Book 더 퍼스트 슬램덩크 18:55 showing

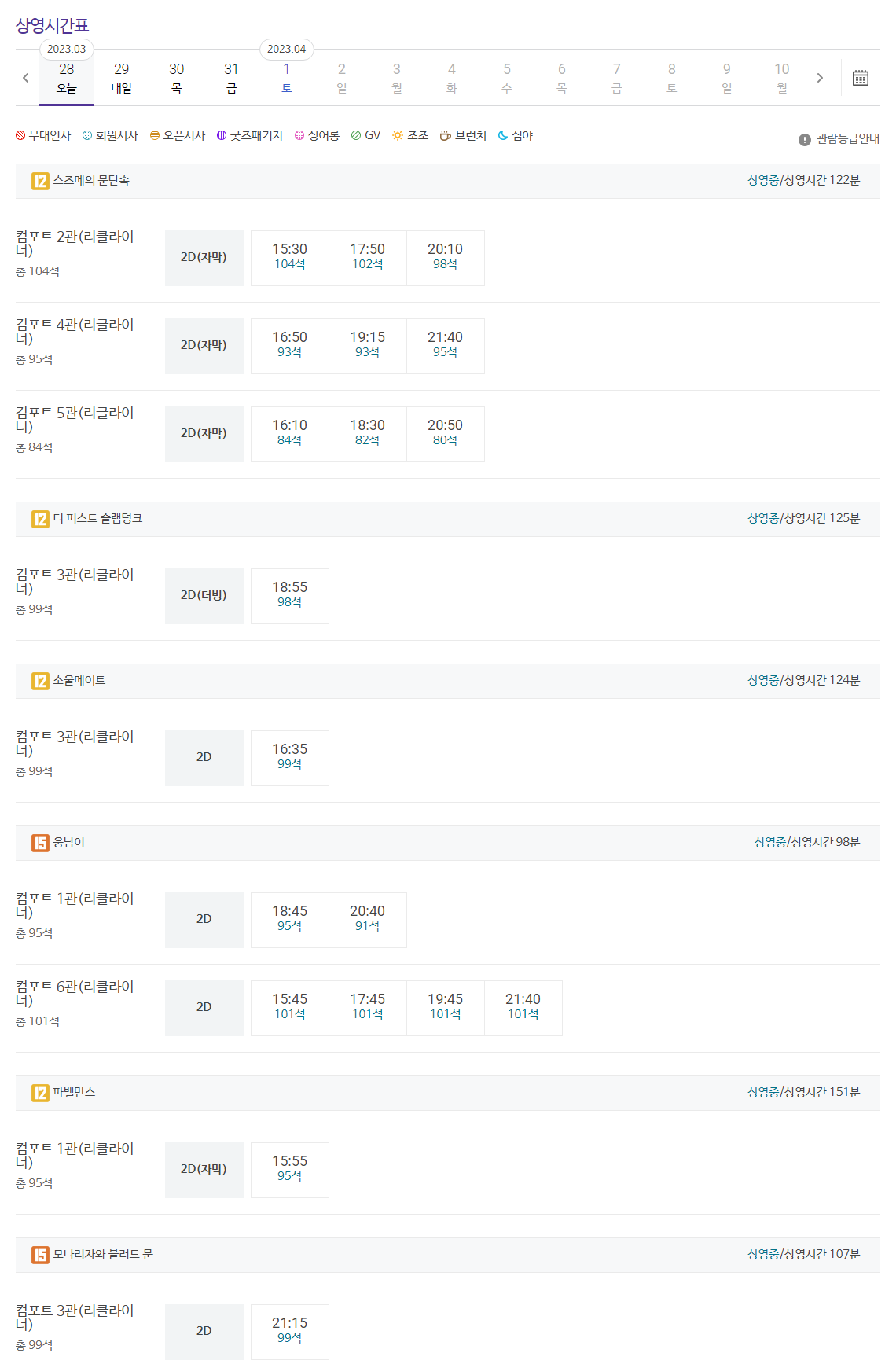[x=289, y=596]
